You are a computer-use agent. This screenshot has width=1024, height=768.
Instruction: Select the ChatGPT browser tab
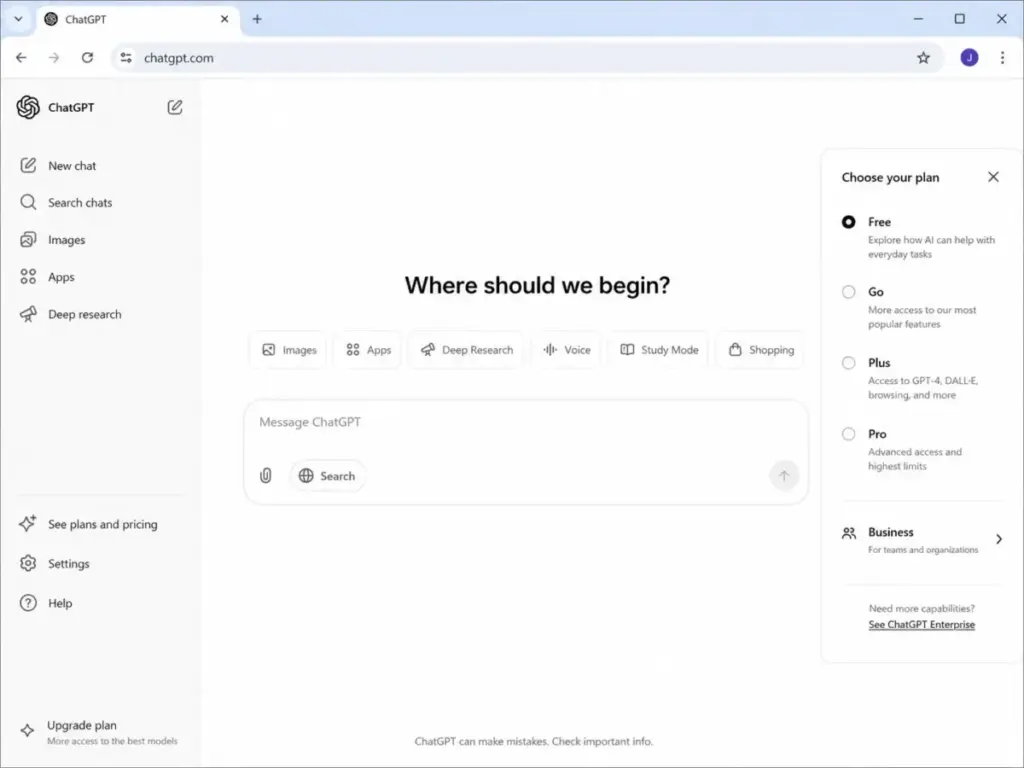[137, 20]
